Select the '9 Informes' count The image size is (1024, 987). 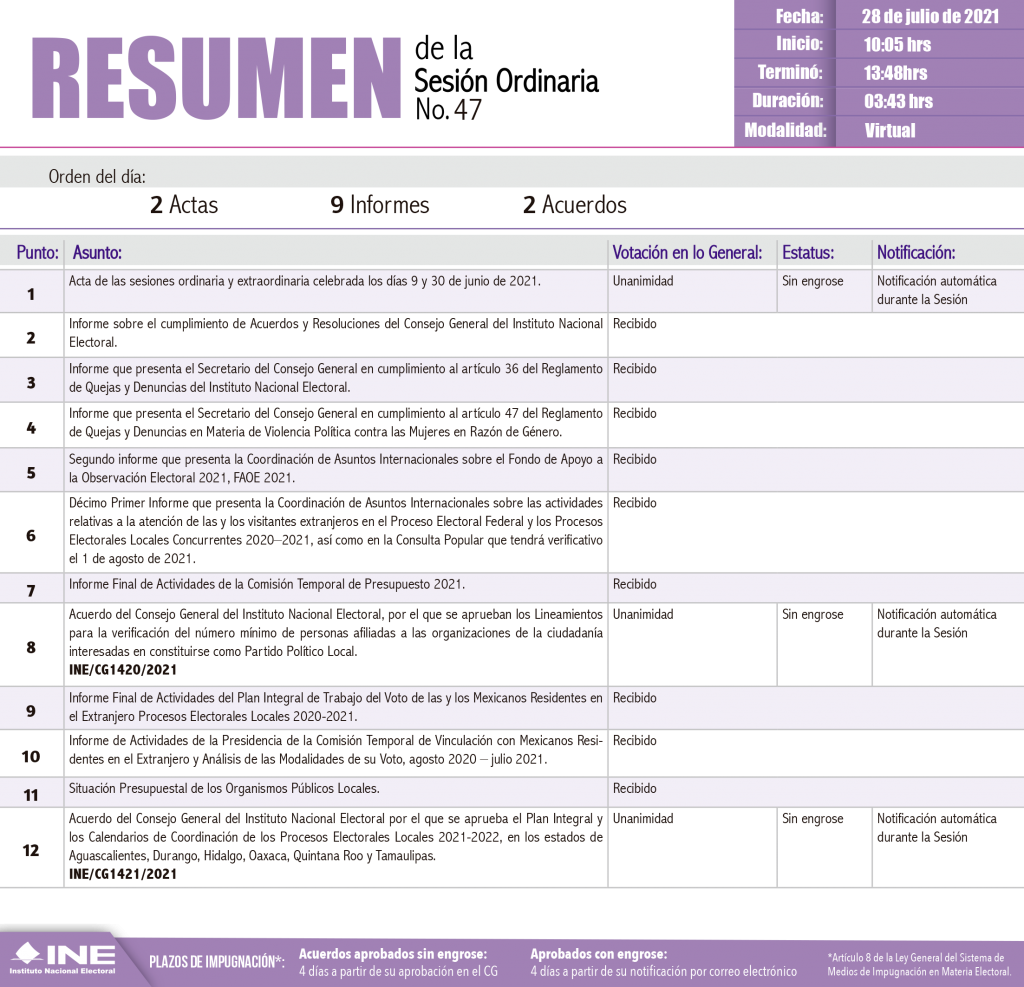[379, 204]
